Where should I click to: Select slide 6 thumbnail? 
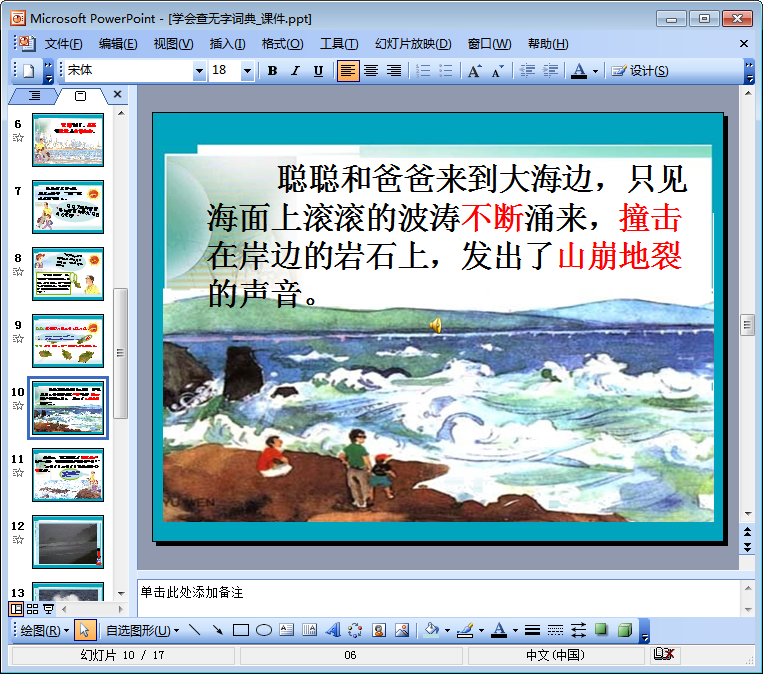(x=68, y=140)
